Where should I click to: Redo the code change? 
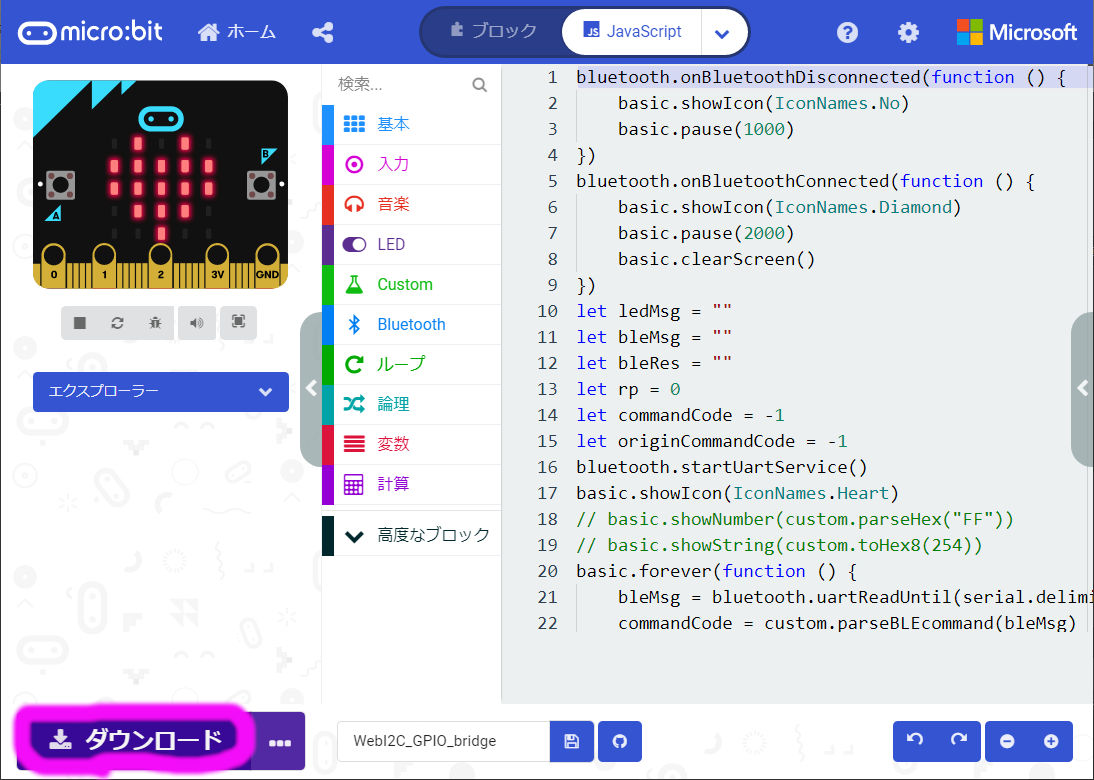click(x=958, y=741)
